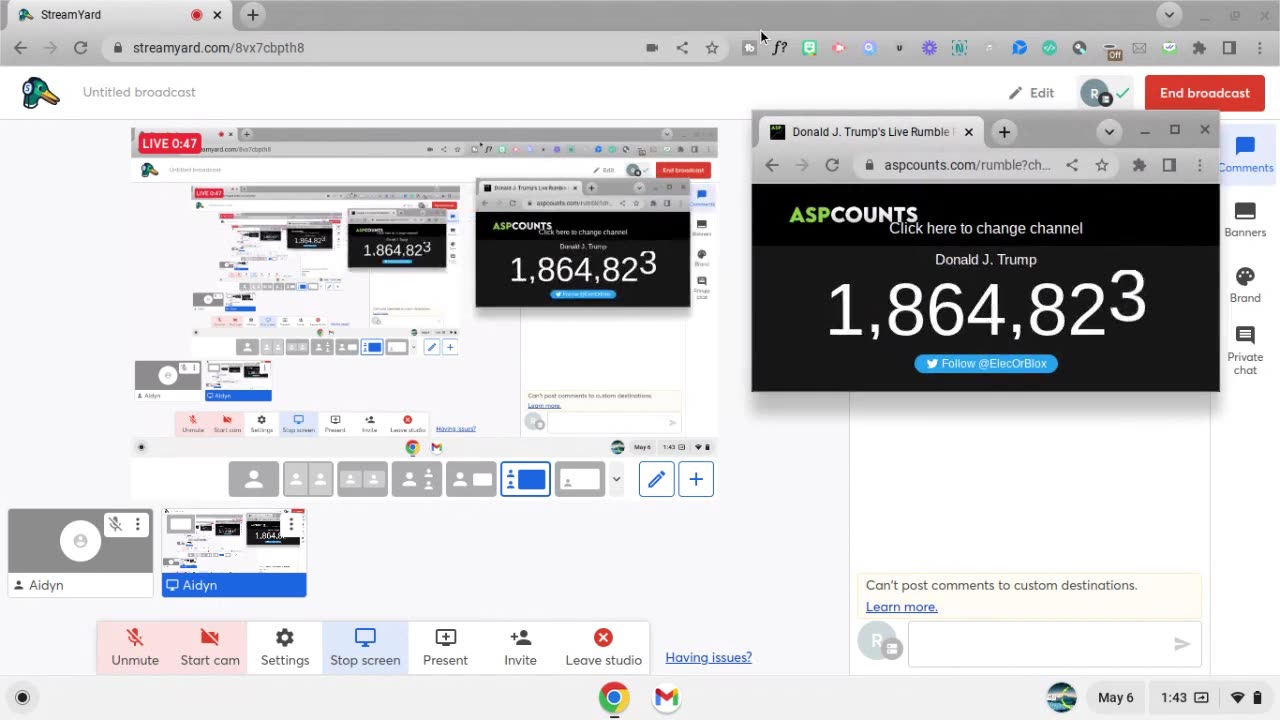End the broadcast
Viewport: 1280px width, 720px height.
1204,93
